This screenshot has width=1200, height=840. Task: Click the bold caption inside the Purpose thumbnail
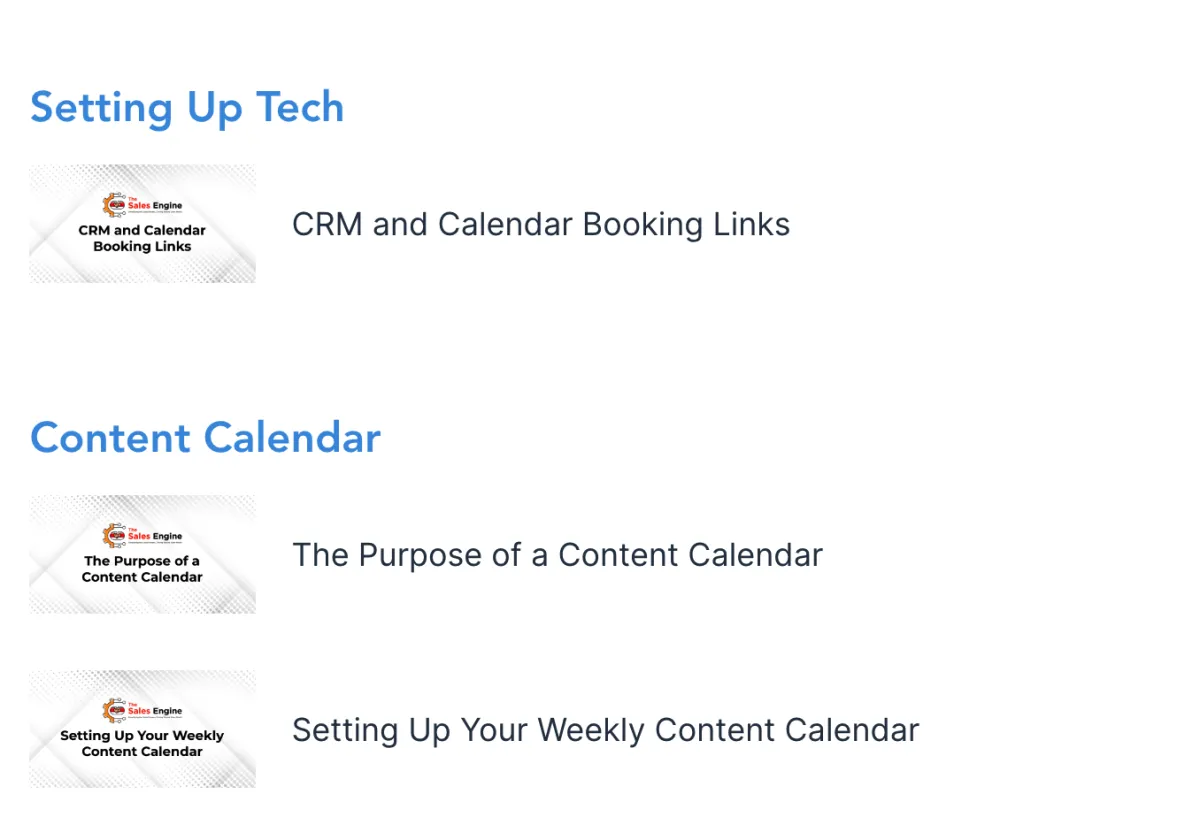click(x=142, y=569)
